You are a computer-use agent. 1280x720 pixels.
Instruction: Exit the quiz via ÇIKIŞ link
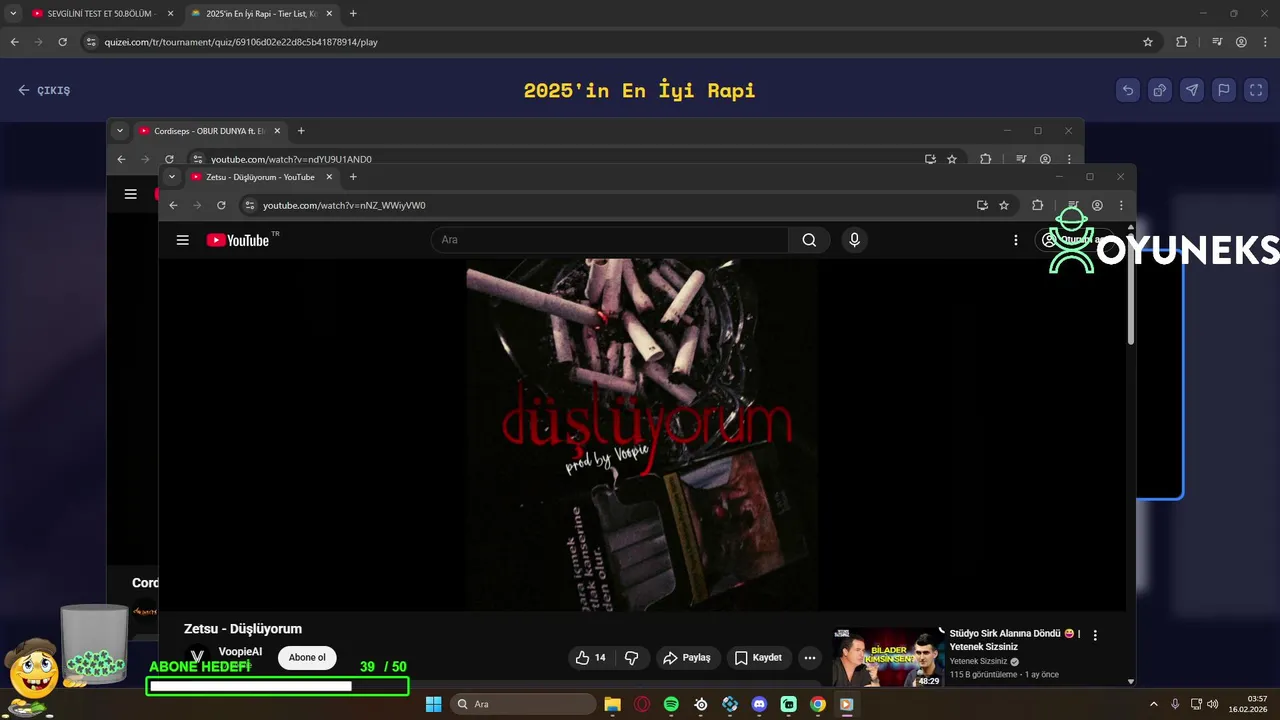[x=44, y=90]
